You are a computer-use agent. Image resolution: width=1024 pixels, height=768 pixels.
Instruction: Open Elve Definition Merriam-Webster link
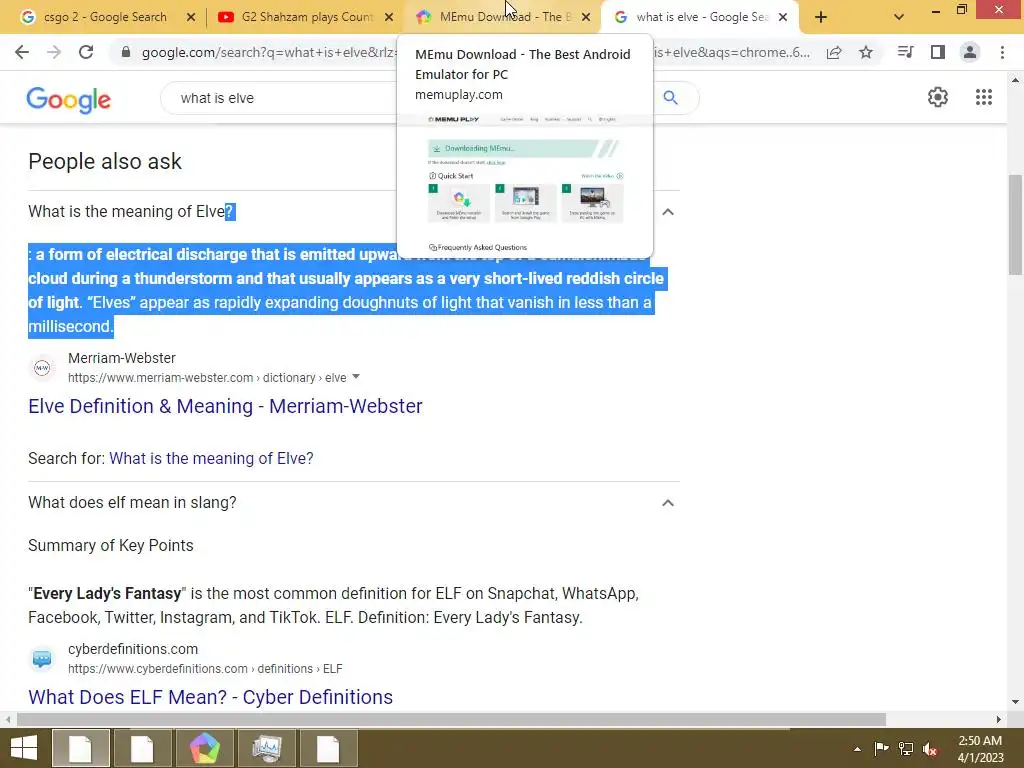point(225,406)
